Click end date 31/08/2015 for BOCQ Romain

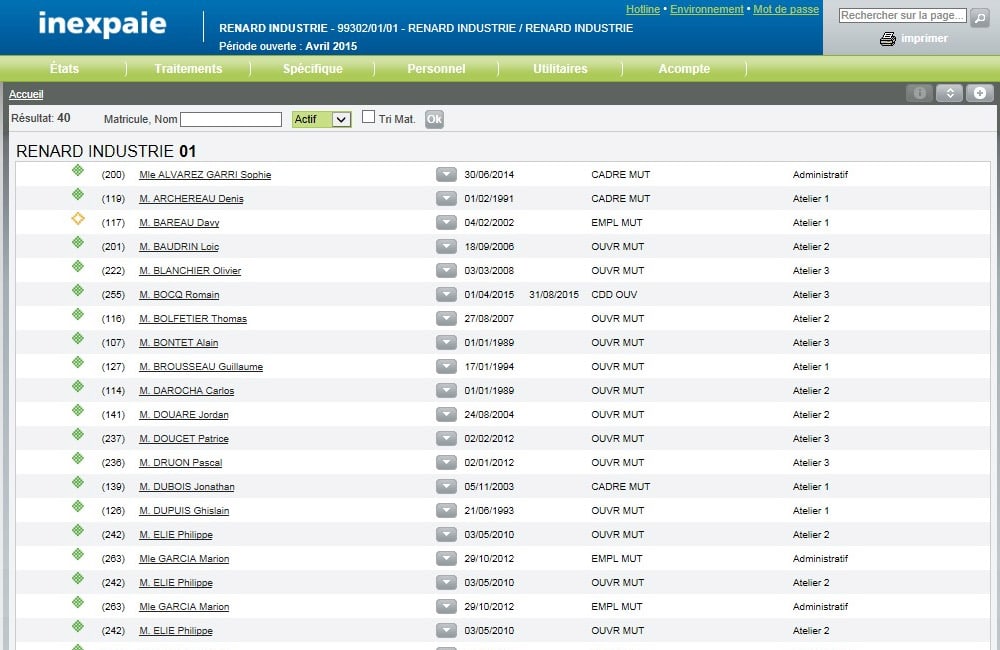click(554, 295)
